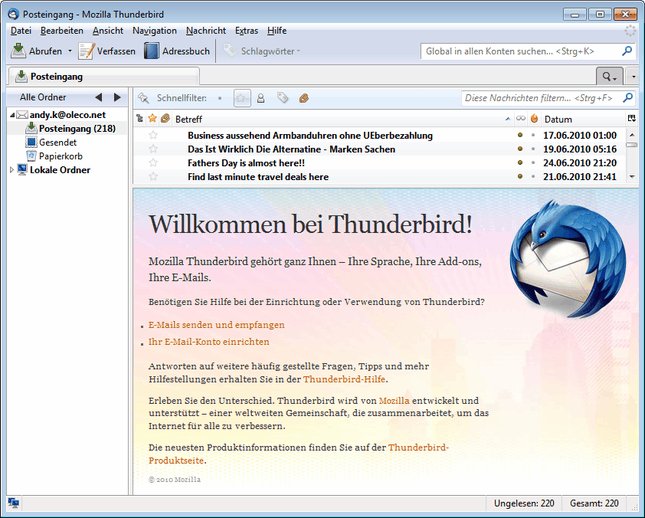Image resolution: width=645 pixels, height=518 pixels.
Task: Open the Papierkorb folder
Action: click(60, 156)
